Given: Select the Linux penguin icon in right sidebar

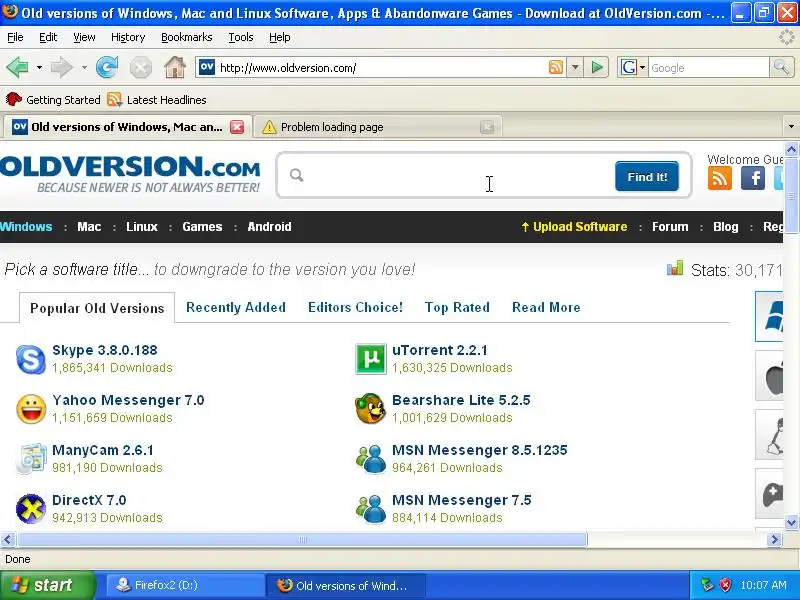Looking at the screenshot, I should 769,435.
